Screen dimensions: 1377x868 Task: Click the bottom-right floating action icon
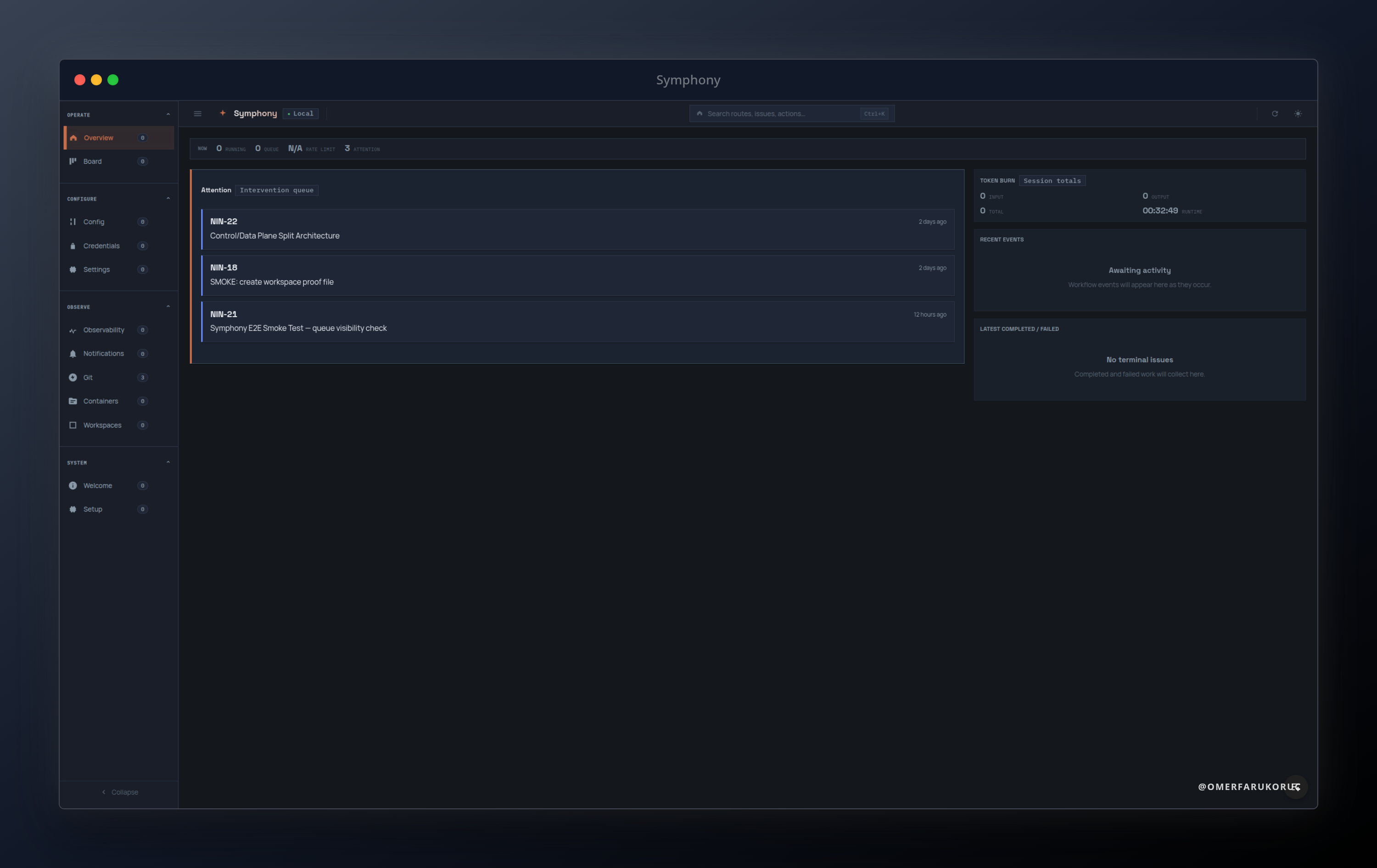[x=1296, y=787]
